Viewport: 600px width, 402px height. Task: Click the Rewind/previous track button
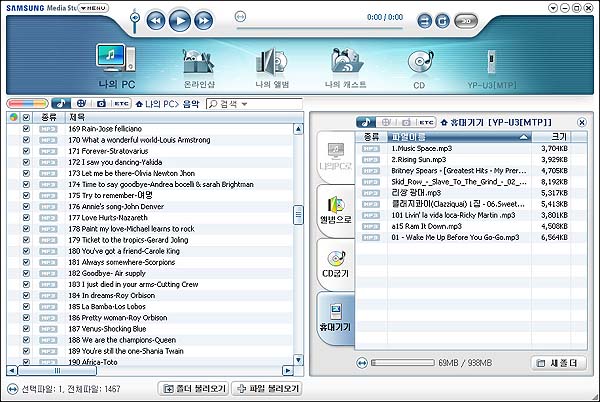[x=156, y=20]
